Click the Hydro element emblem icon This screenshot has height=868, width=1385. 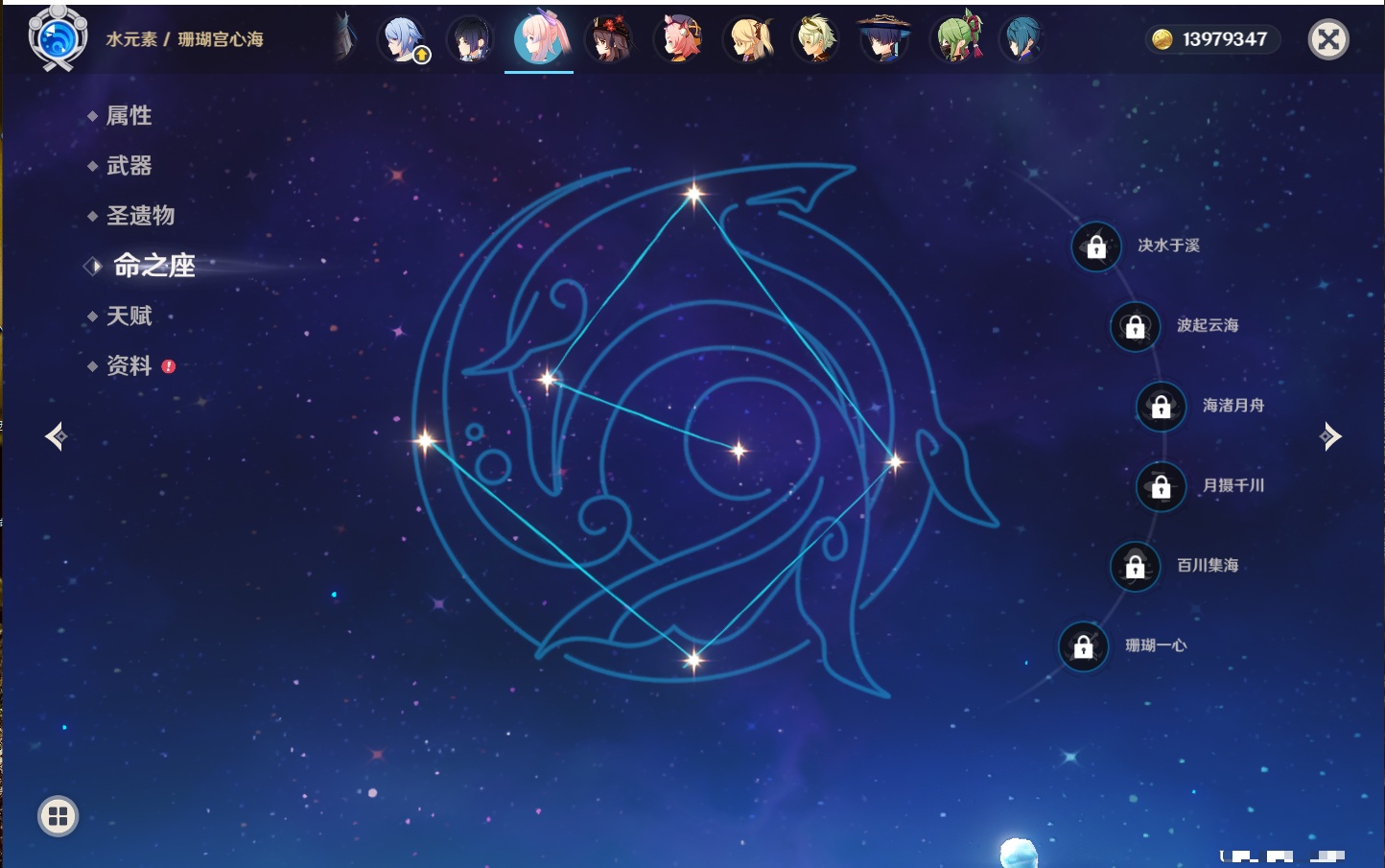pyautogui.click(x=58, y=38)
